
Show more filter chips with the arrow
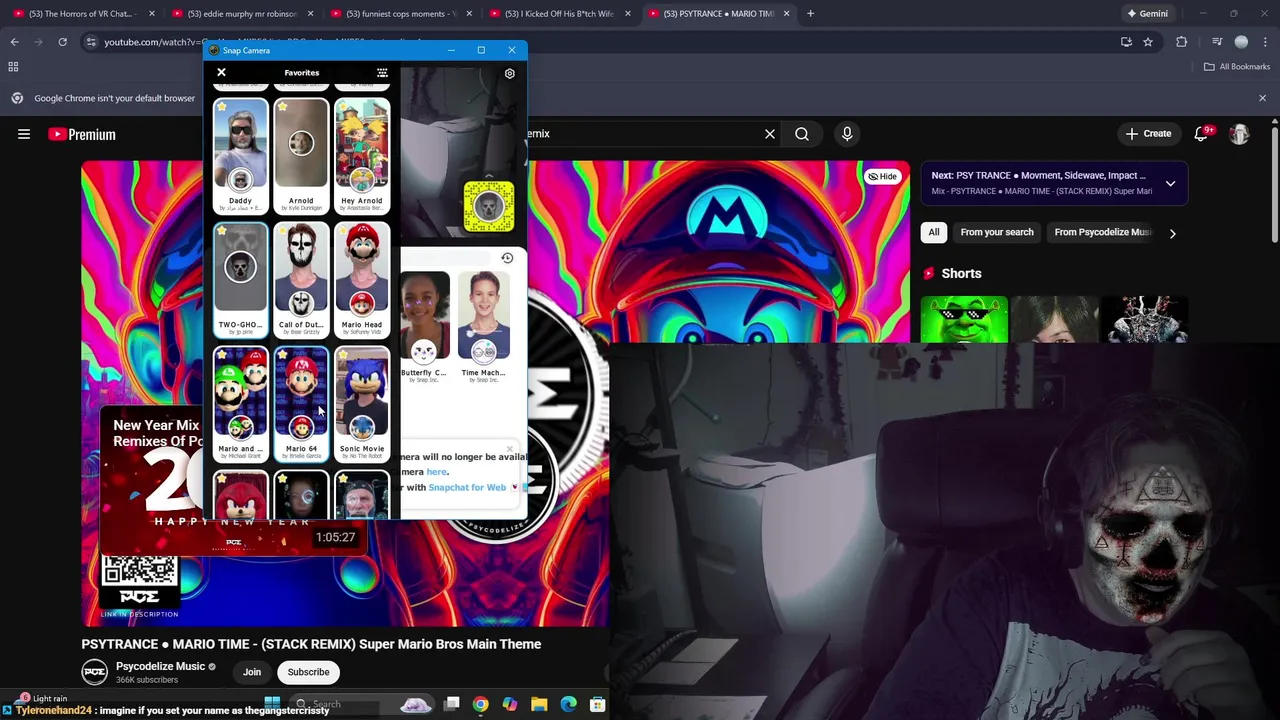pos(1172,233)
